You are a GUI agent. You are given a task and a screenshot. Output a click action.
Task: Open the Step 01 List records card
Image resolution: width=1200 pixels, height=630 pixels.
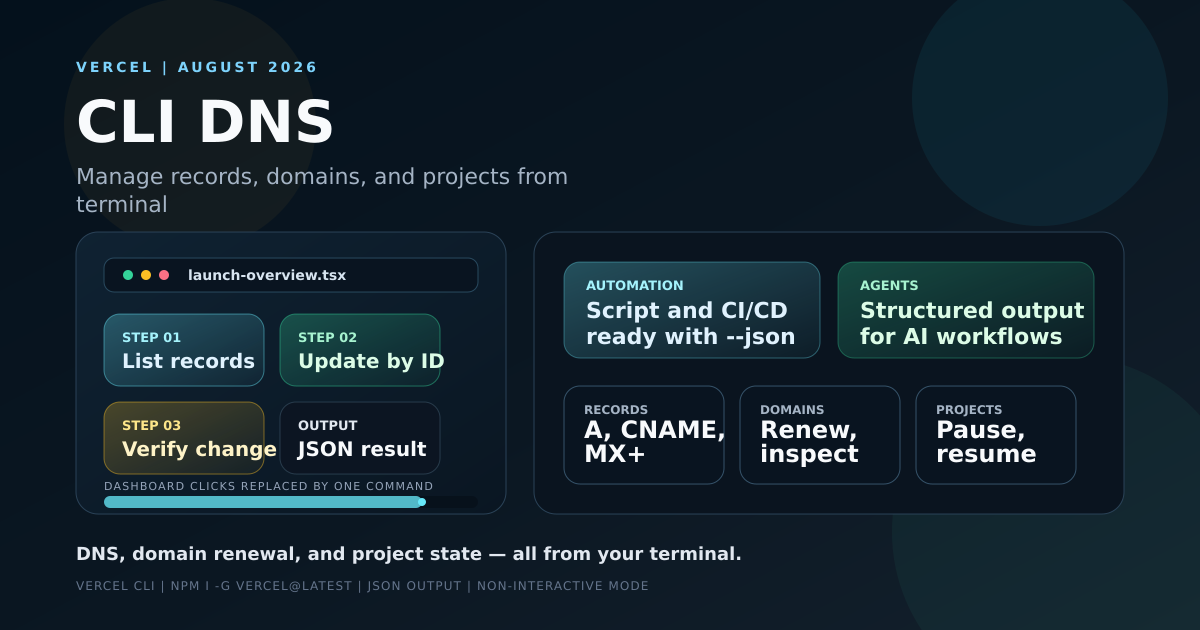184,350
